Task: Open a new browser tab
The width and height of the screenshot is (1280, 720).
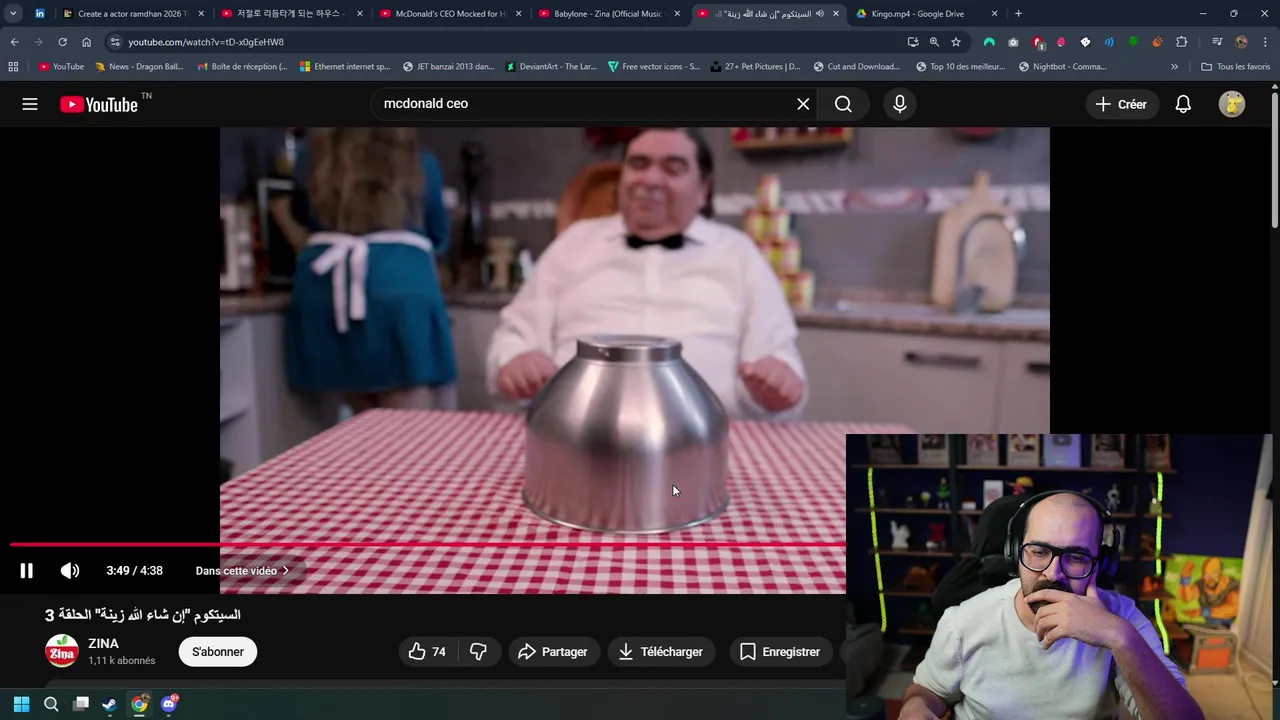Action: click(1018, 14)
